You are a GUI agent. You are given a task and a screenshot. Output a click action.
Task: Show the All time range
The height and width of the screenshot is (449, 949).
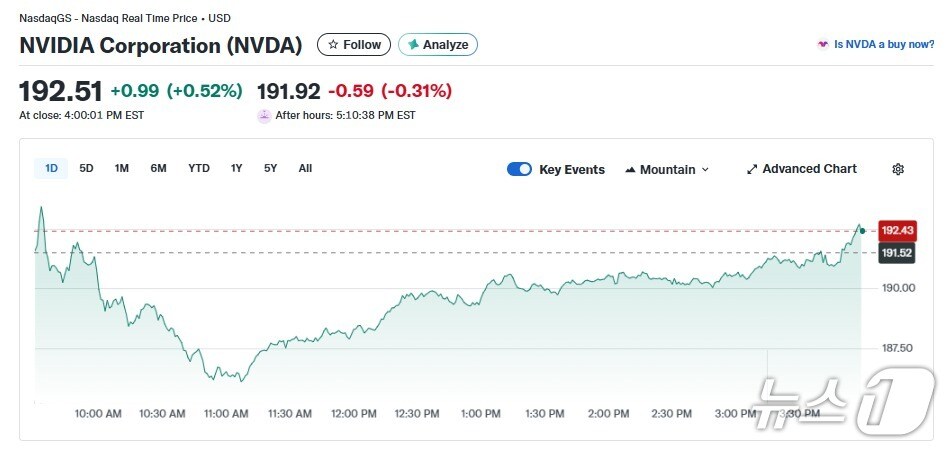pos(305,168)
